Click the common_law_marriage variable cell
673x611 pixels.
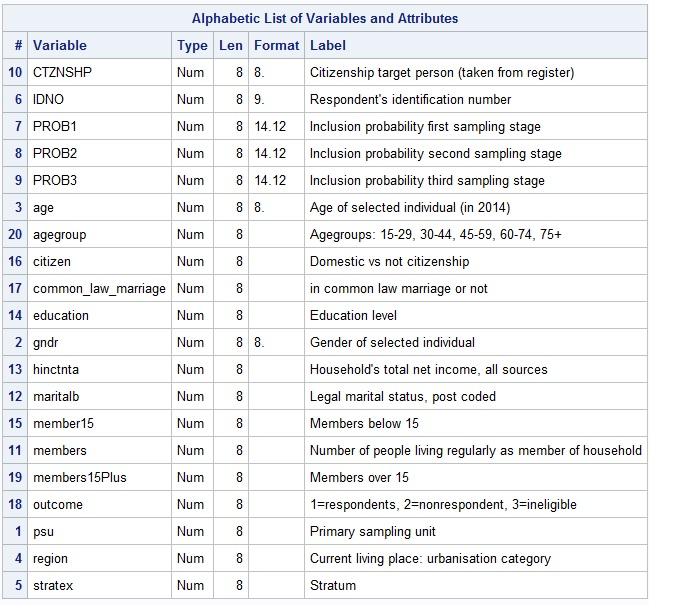[99, 288]
